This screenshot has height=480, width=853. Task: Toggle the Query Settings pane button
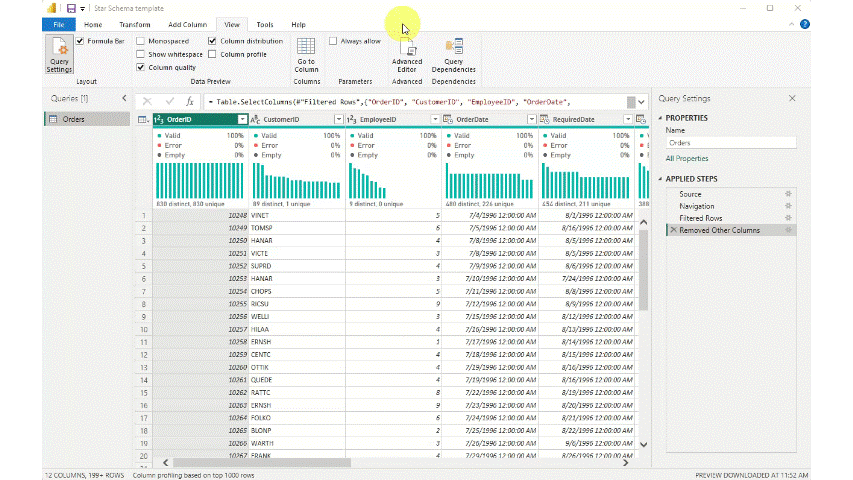(59, 54)
